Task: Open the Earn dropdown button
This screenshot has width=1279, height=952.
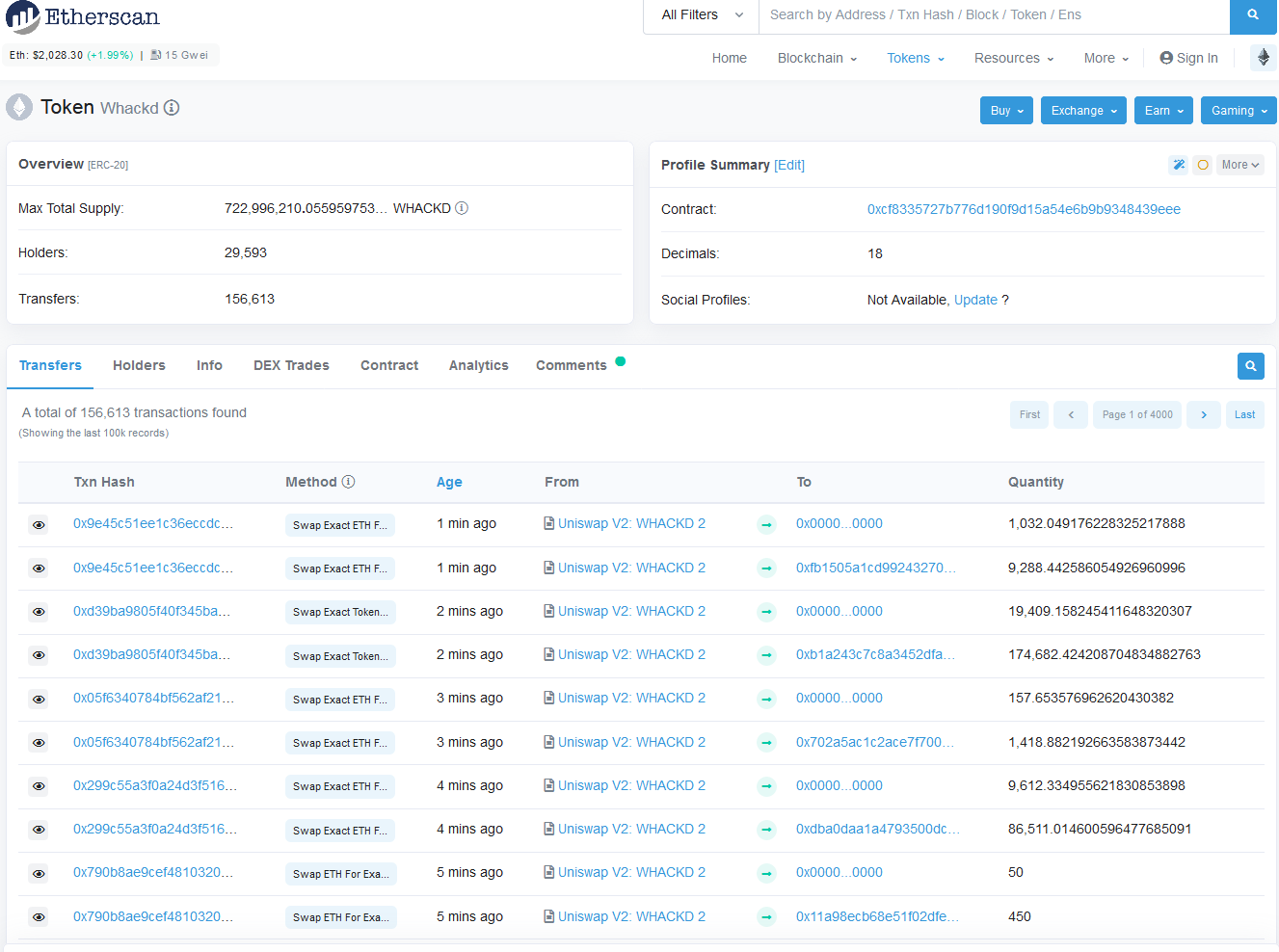Action: [1163, 111]
